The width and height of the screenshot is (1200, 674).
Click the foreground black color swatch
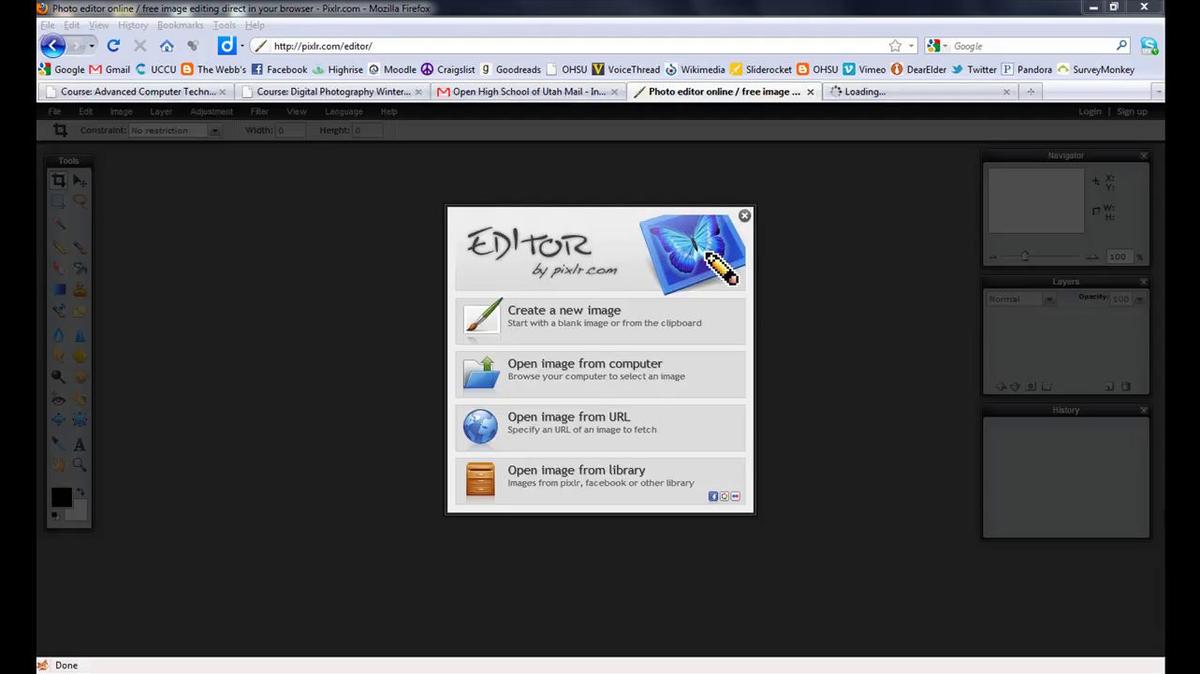61,497
